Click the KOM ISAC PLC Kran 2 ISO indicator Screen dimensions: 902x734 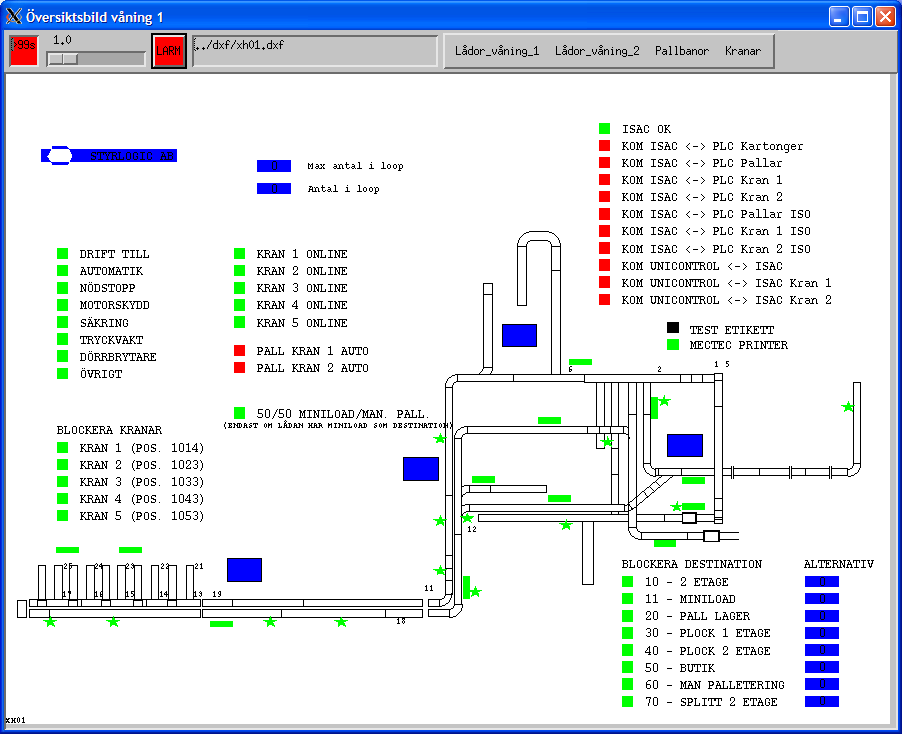click(x=604, y=248)
